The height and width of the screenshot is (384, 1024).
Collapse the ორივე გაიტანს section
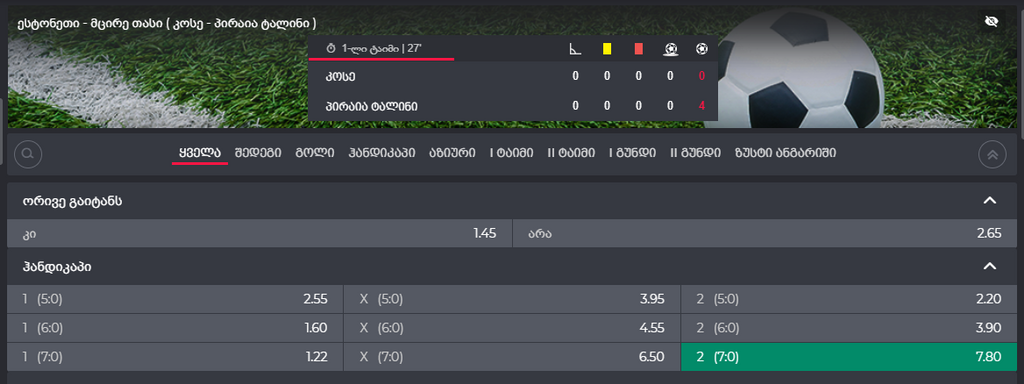(990, 200)
